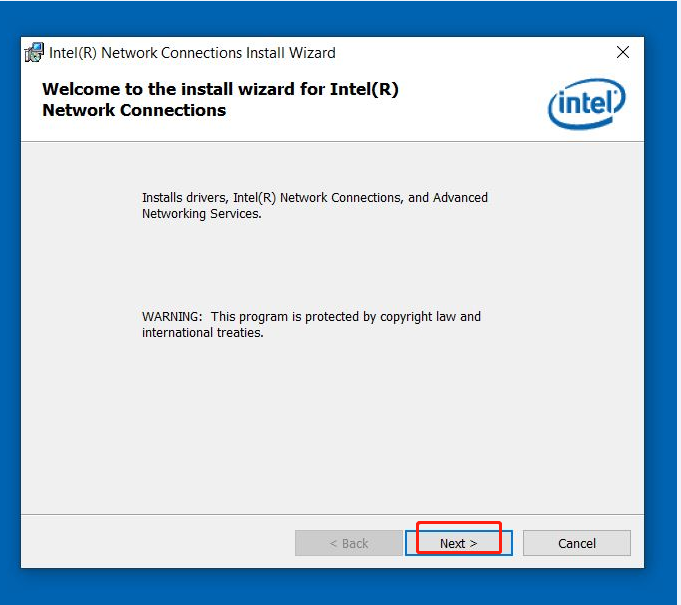Click the installer icon in the title bar

click(x=34, y=53)
